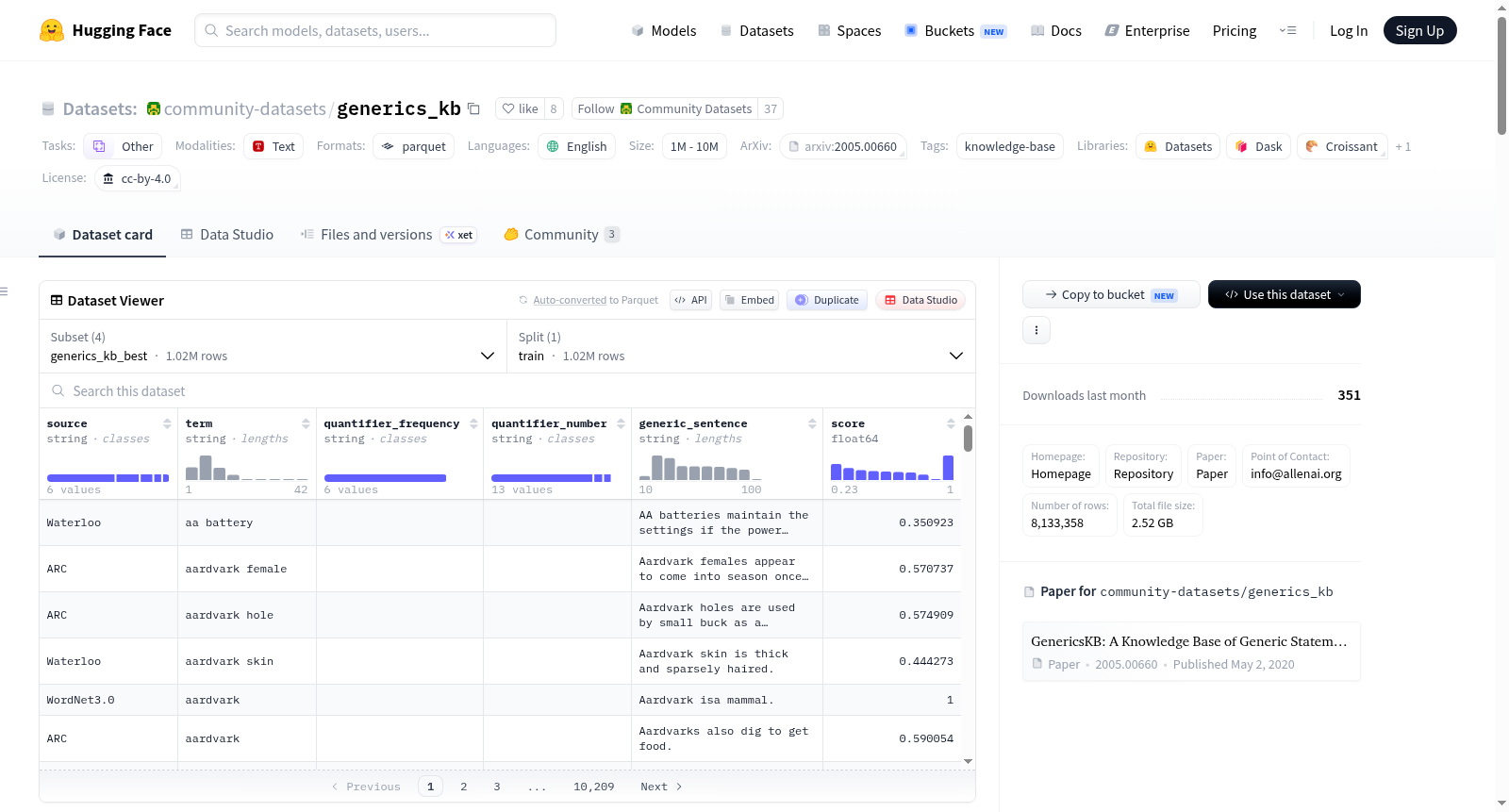Image resolution: width=1509 pixels, height=812 pixels.
Task: Open the Use this dataset dropdown
Action: tap(1284, 294)
